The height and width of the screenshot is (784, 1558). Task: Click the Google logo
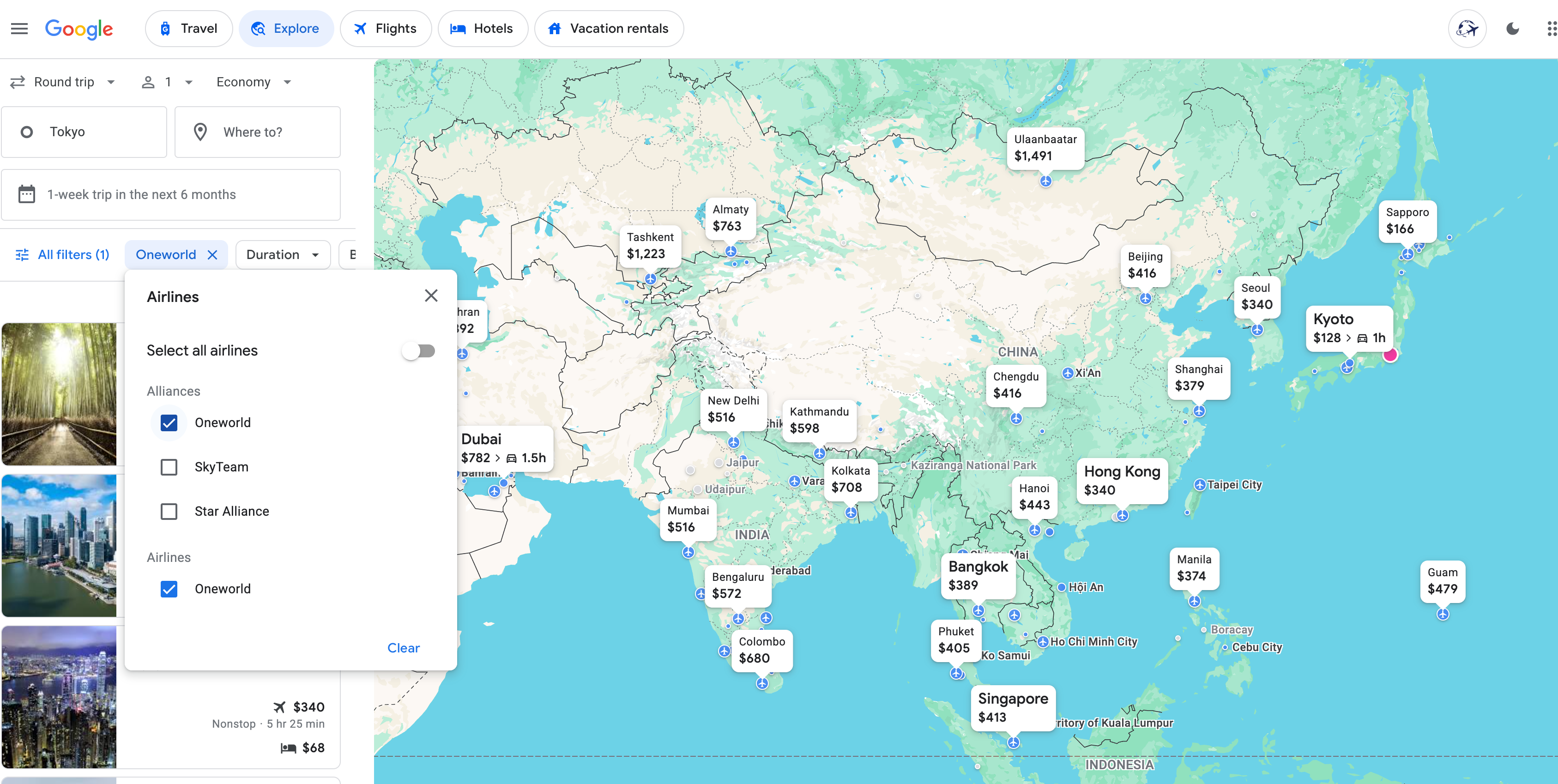tap(79, 29)
